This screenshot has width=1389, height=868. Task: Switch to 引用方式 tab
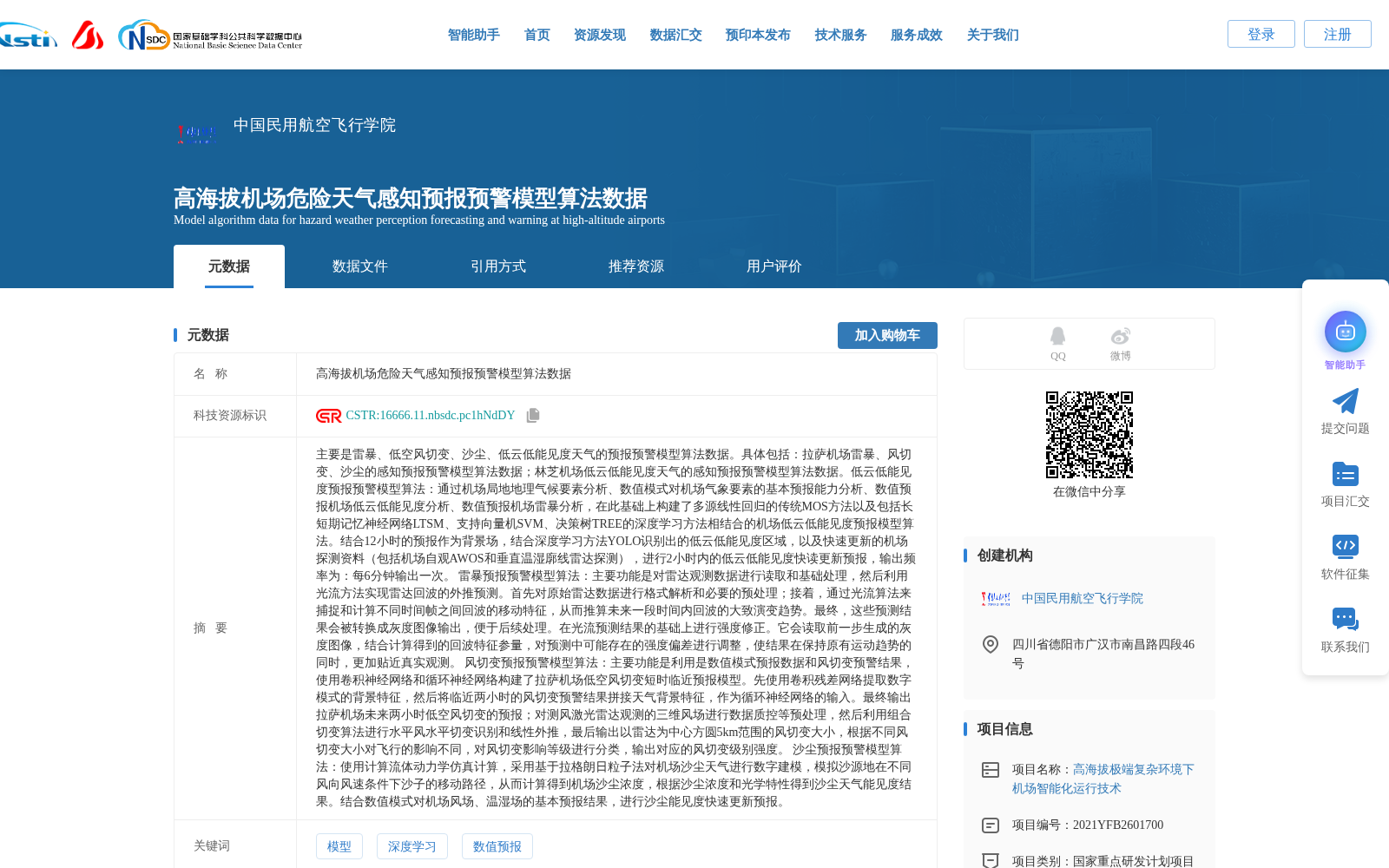(498, 266)
